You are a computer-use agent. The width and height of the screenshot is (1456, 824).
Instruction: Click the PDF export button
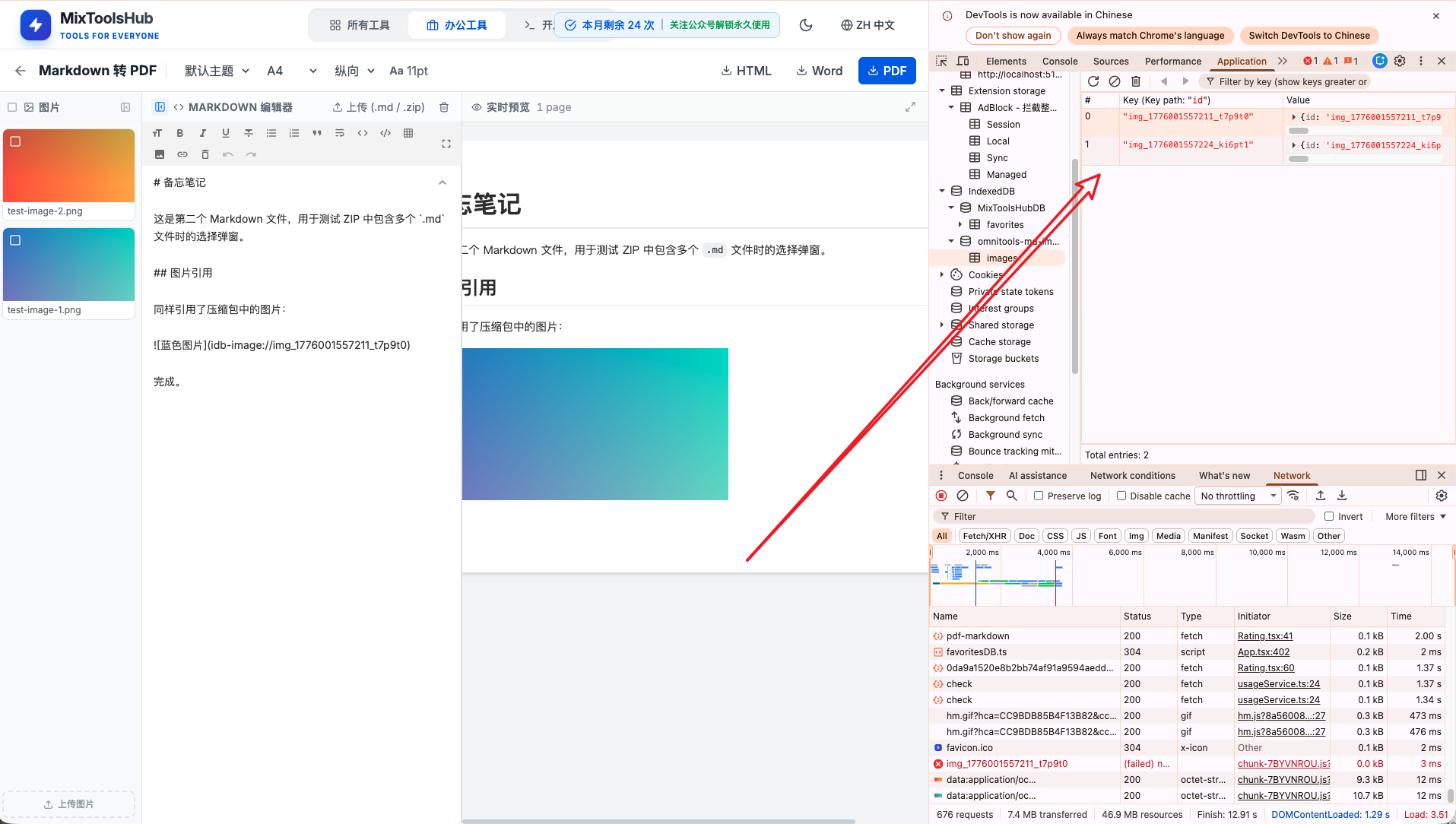coord(887,70)
